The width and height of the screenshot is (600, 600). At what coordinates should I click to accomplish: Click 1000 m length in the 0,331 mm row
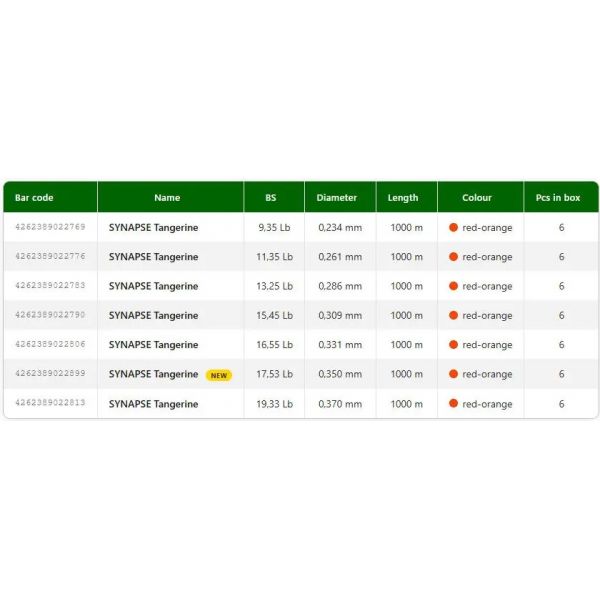pos(407,345)
